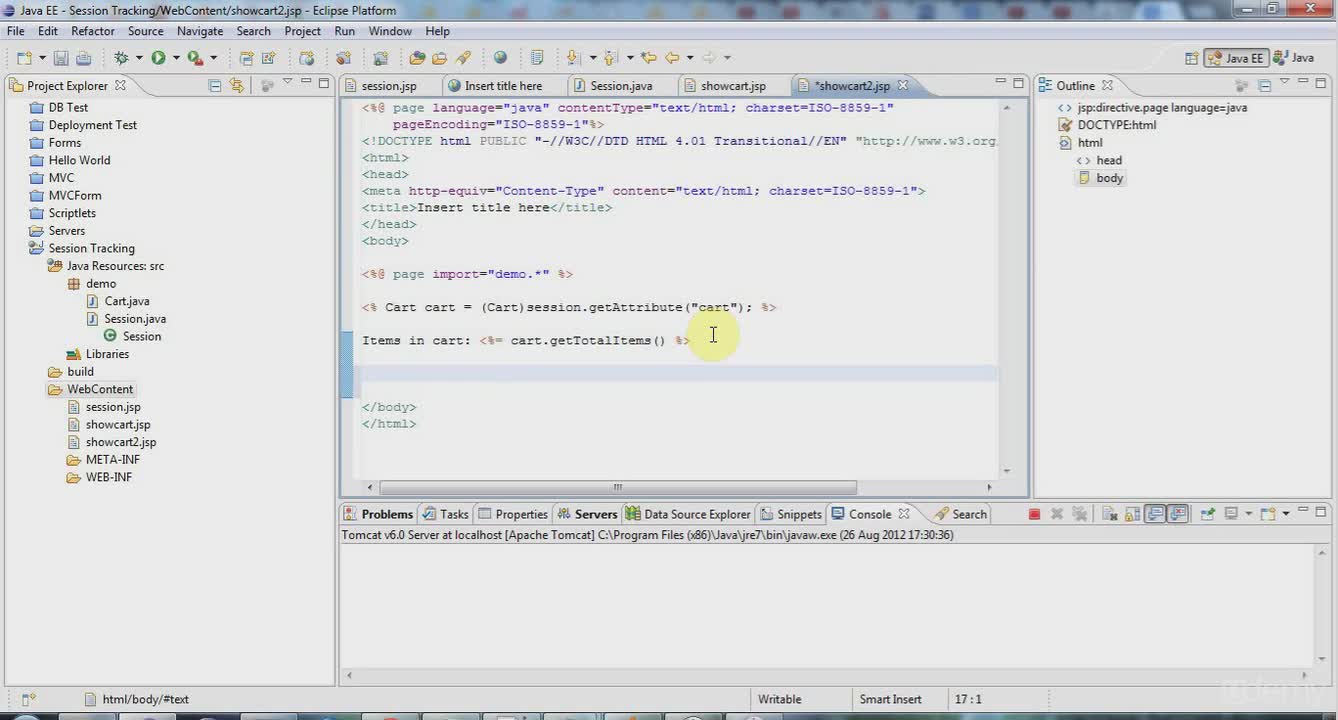Screen dimensions: 1338x720
Task: Click the Save toolbar icon
Action: click(61, 58)
